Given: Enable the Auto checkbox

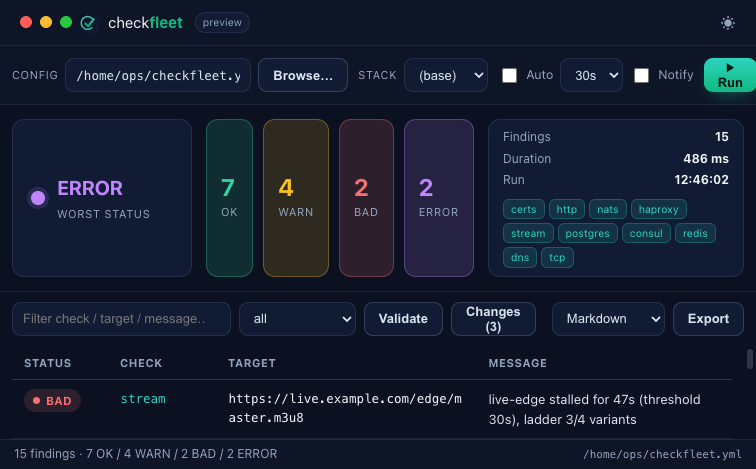Looking at the screenshot, I should click(509, 75).
